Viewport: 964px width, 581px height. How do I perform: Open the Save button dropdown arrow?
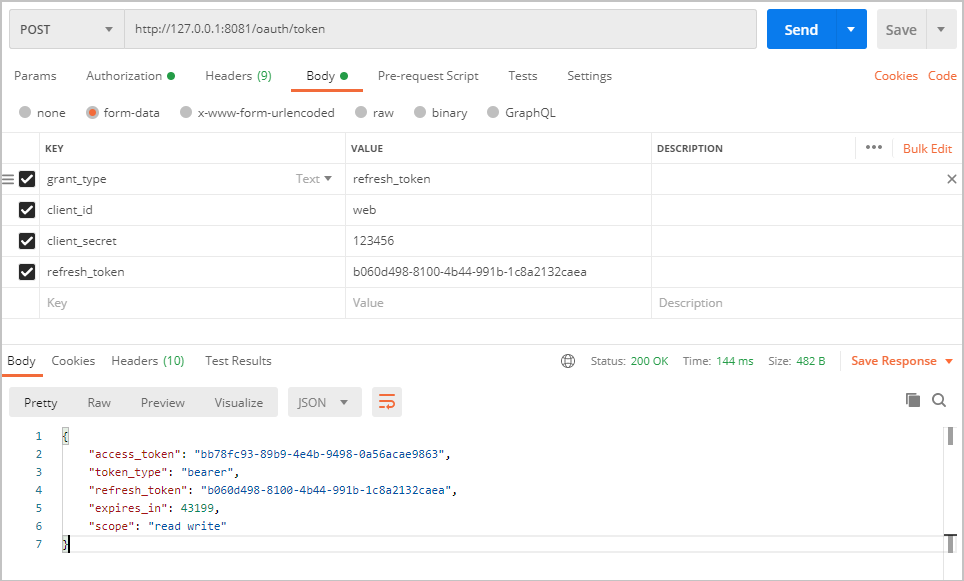point(941,29)
